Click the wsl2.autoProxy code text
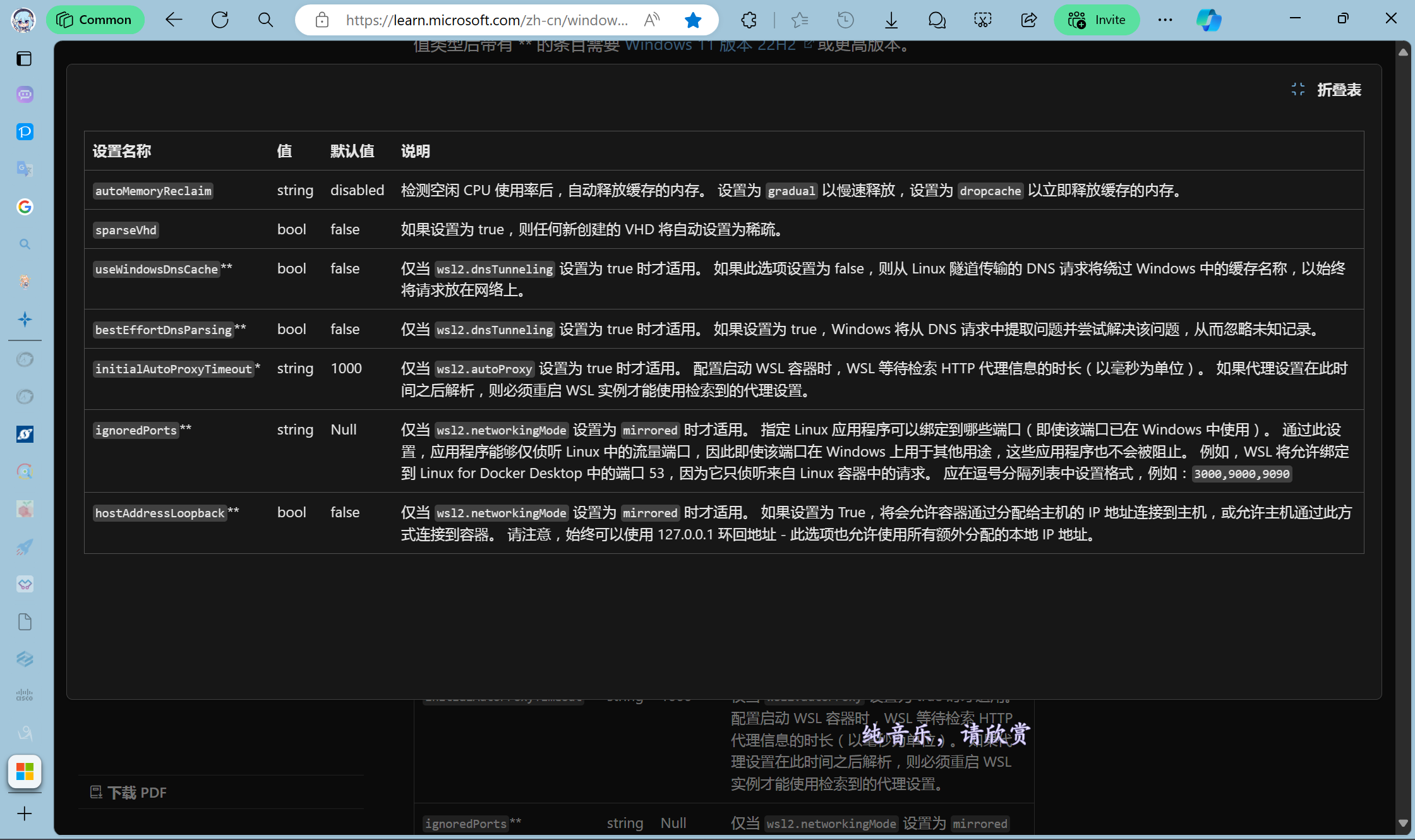 coord(485,369)
